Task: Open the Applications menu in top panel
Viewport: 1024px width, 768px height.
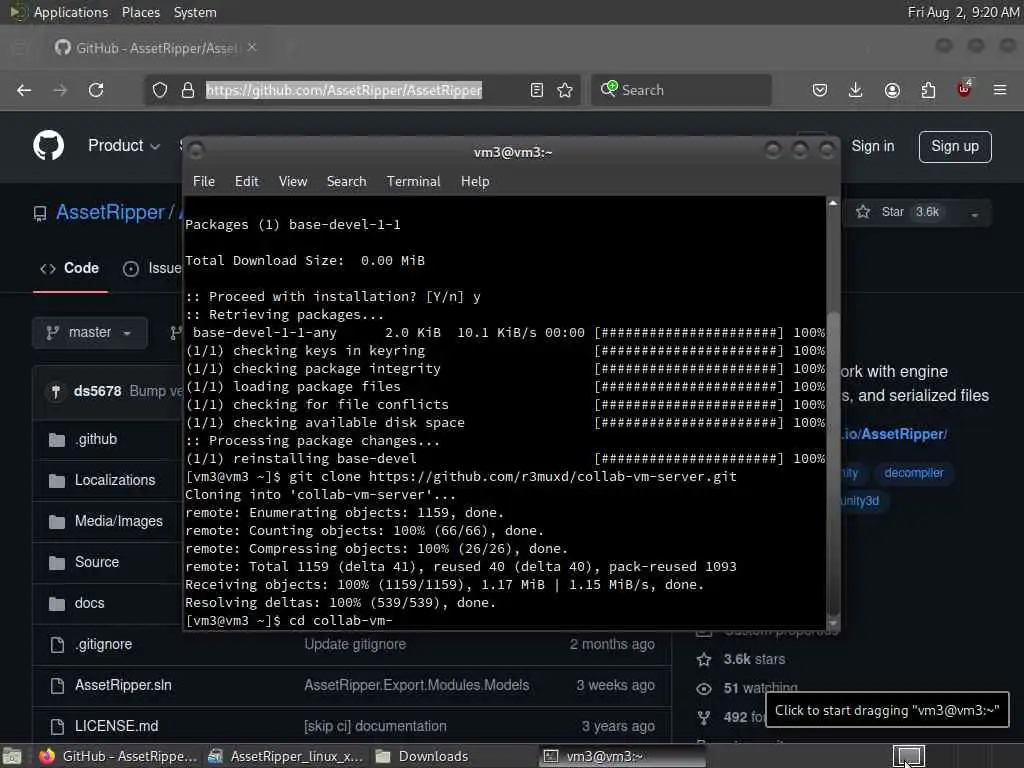Action: 71,12
